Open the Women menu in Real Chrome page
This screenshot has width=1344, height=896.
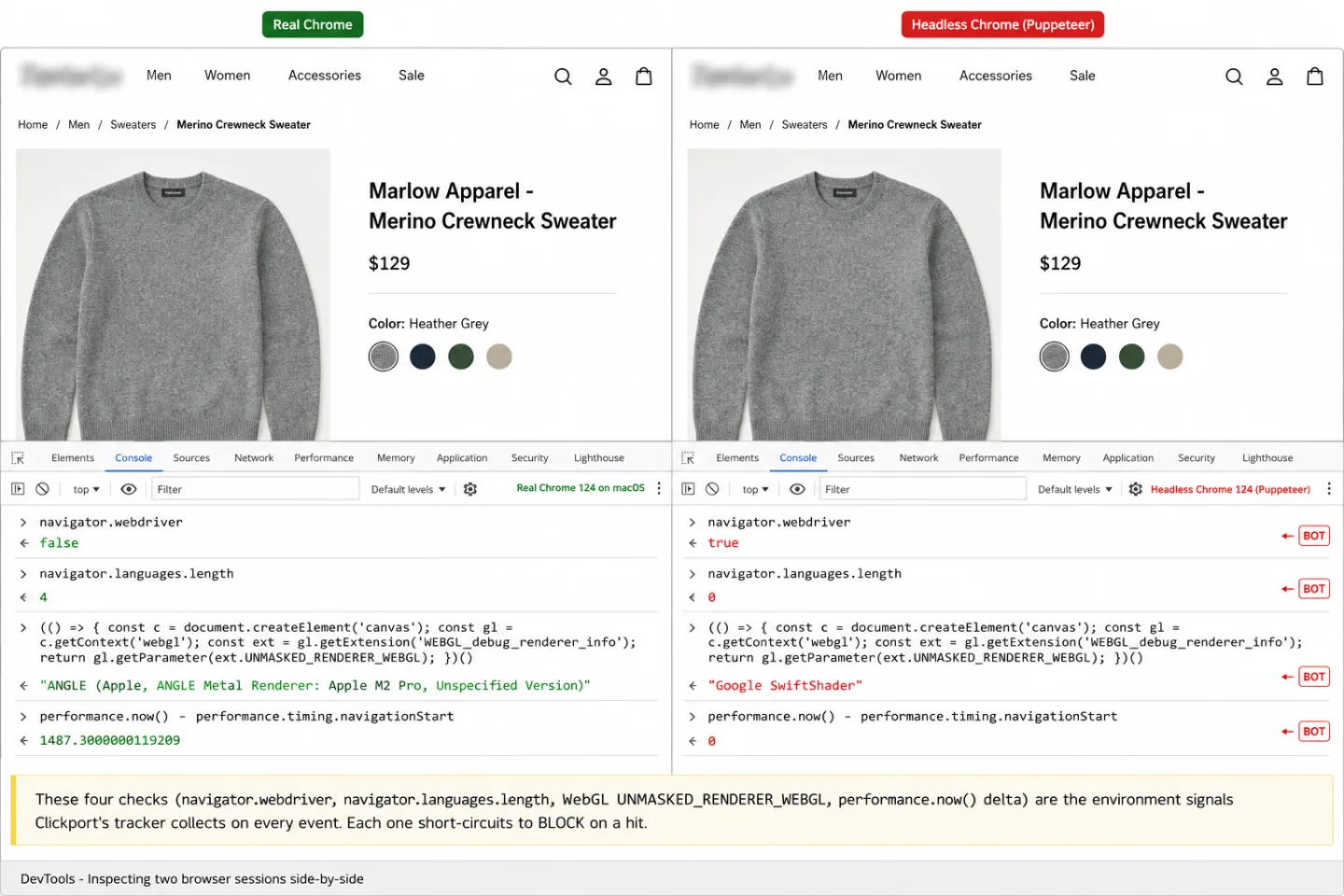pos(228,76)
